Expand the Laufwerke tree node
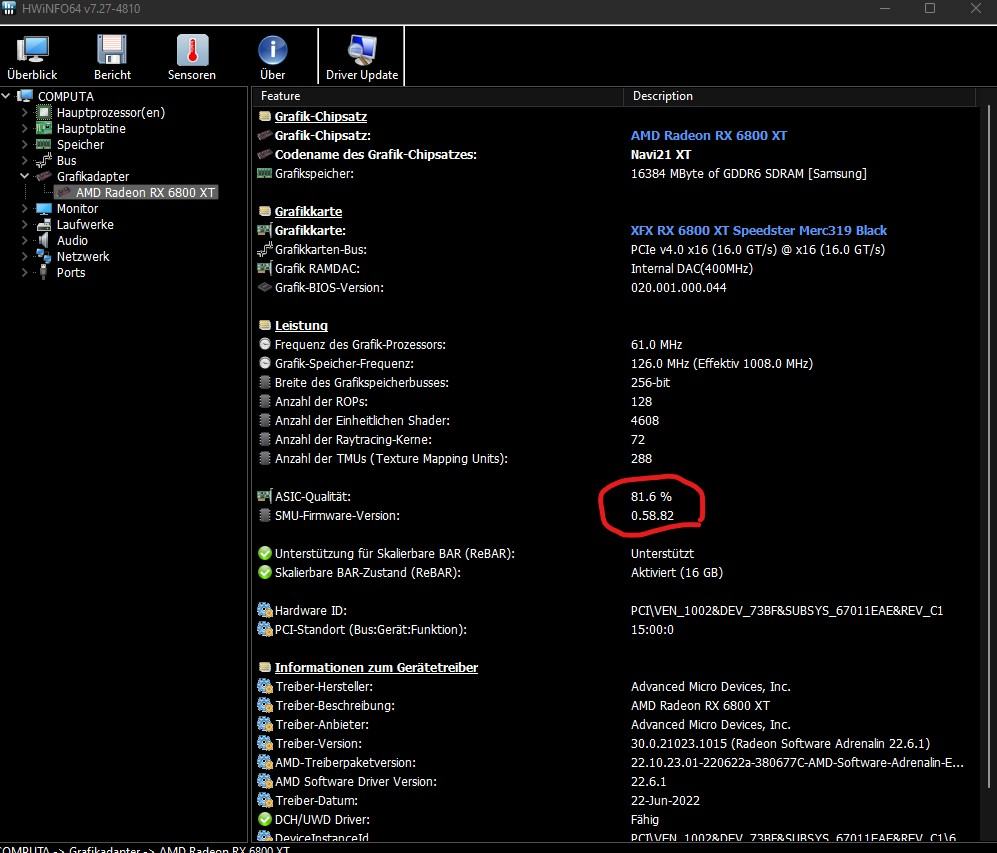997x853 pixels. (25, 224)
